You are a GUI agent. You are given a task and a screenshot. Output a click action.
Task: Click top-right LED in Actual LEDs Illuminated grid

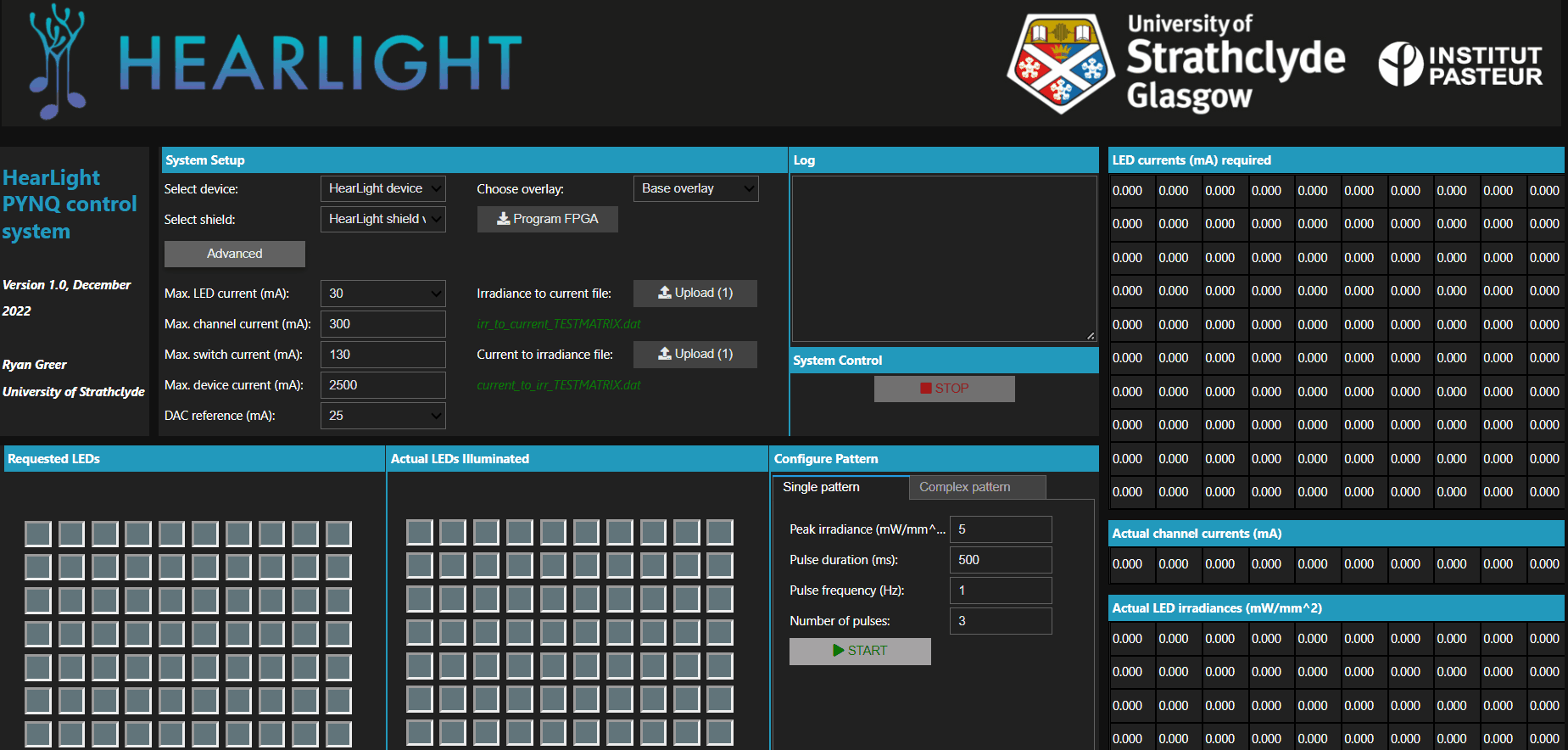click(720, 532)
